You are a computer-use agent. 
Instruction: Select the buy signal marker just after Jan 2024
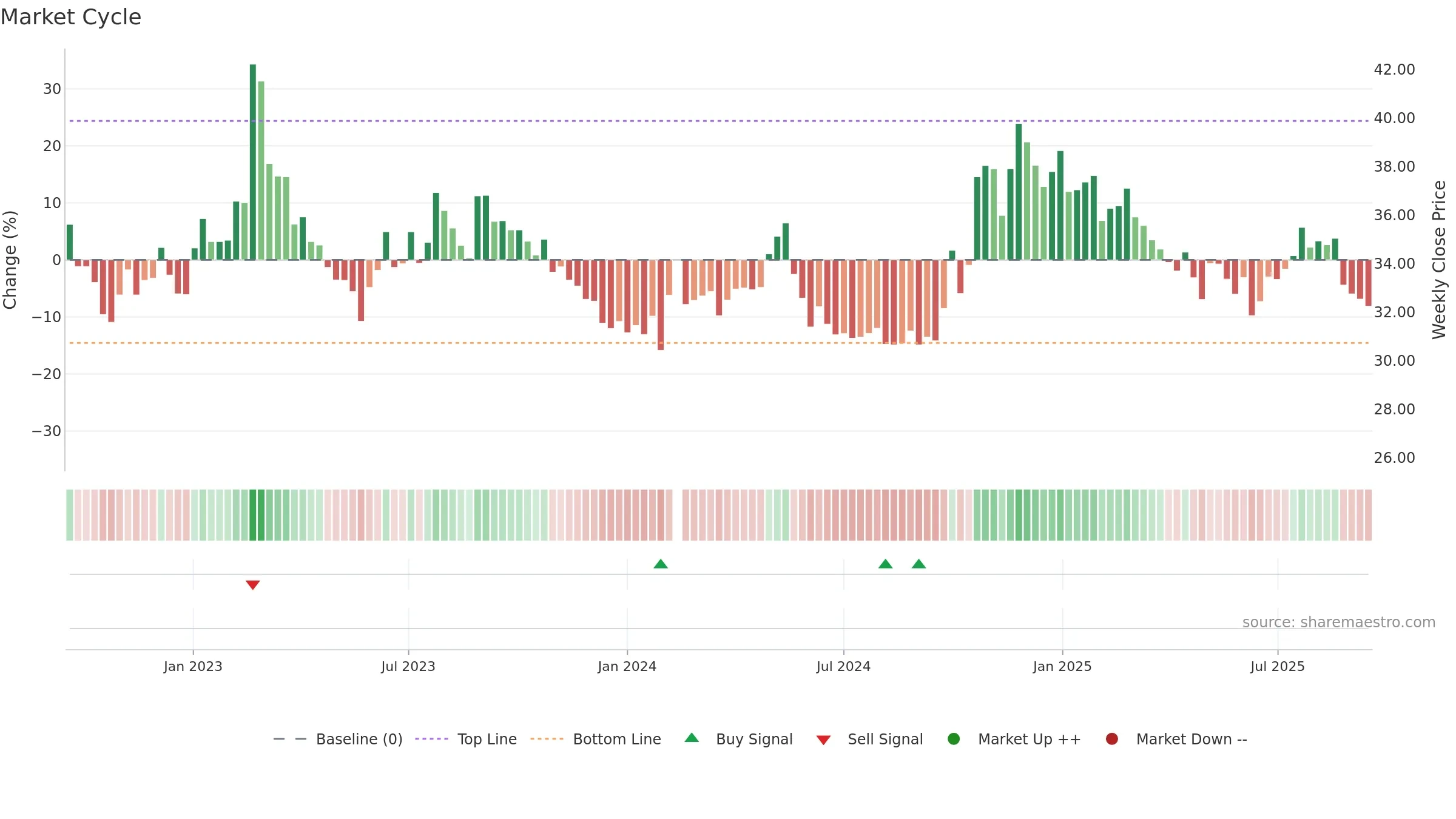coord(661,564)
